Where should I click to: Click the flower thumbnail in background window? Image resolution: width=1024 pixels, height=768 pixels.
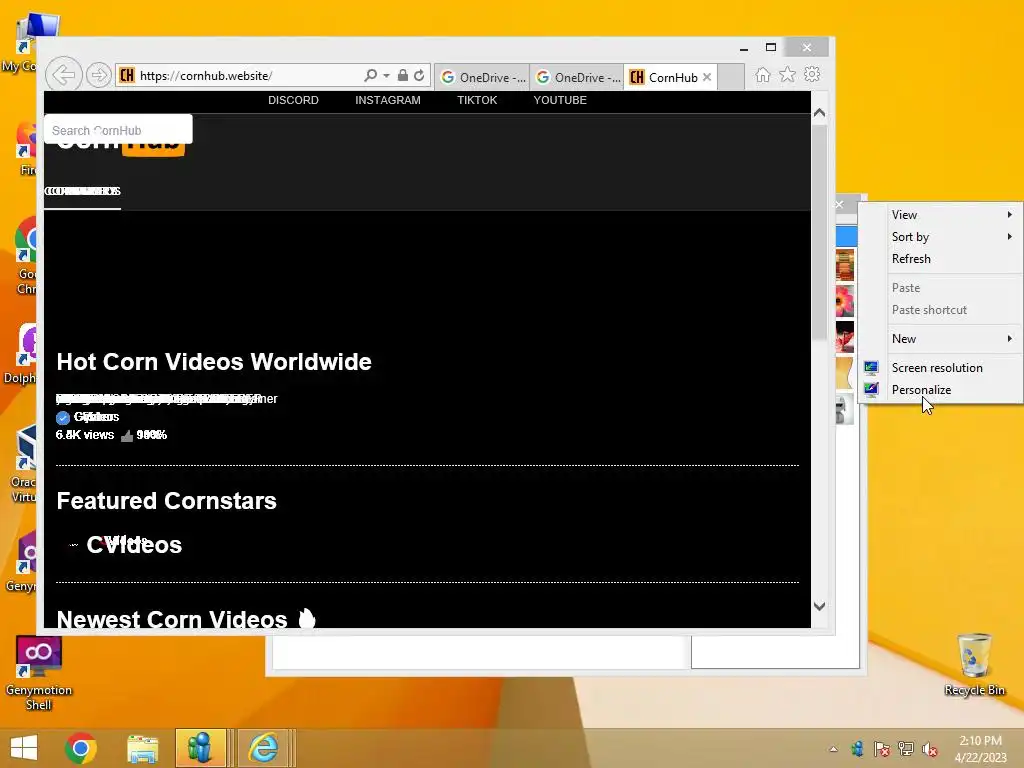(844, 301)
